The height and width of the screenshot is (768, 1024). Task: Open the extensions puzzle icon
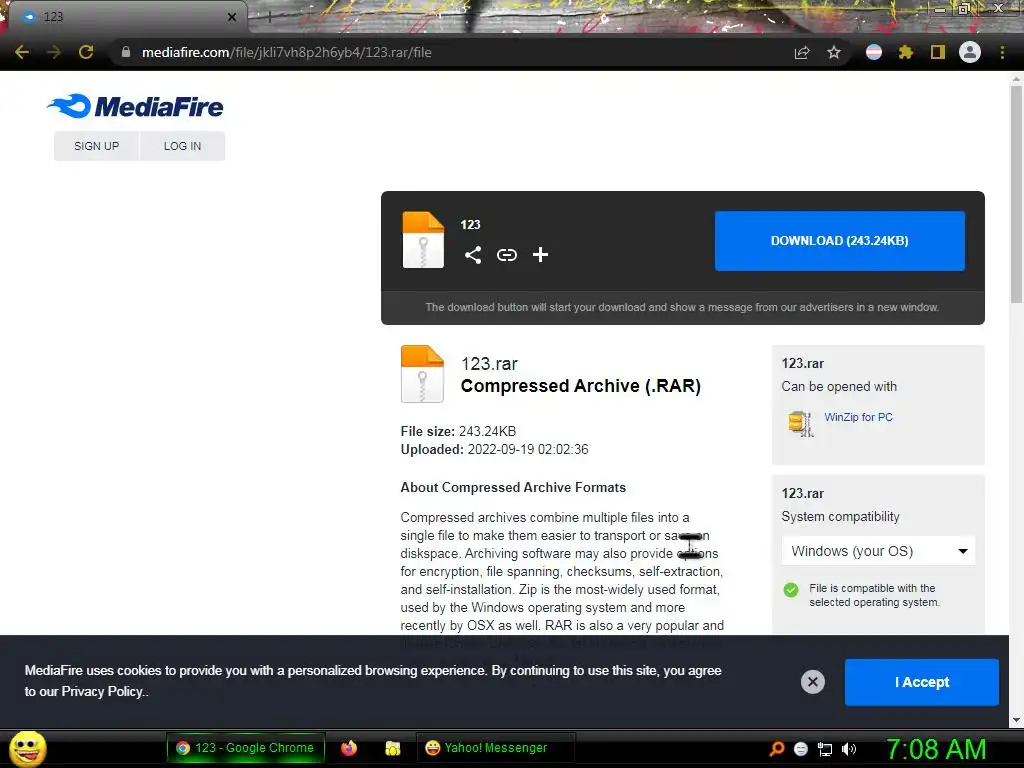coord(906,52)
